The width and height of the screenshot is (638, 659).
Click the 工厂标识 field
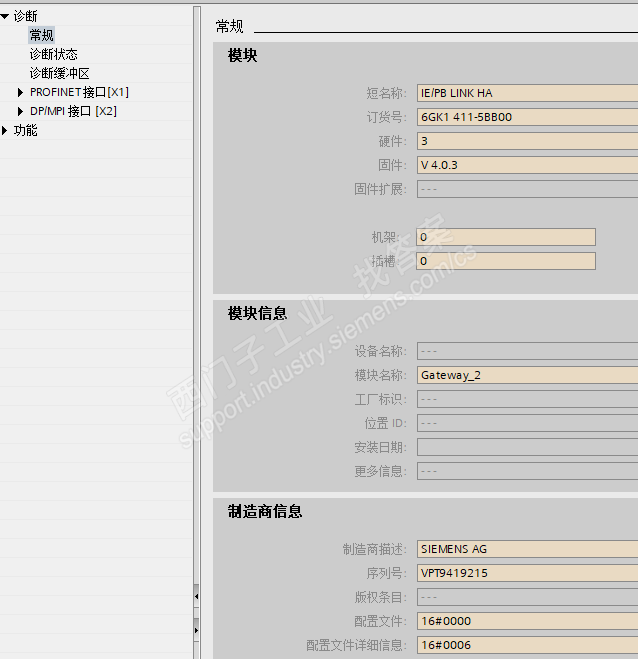pos(527,399)
